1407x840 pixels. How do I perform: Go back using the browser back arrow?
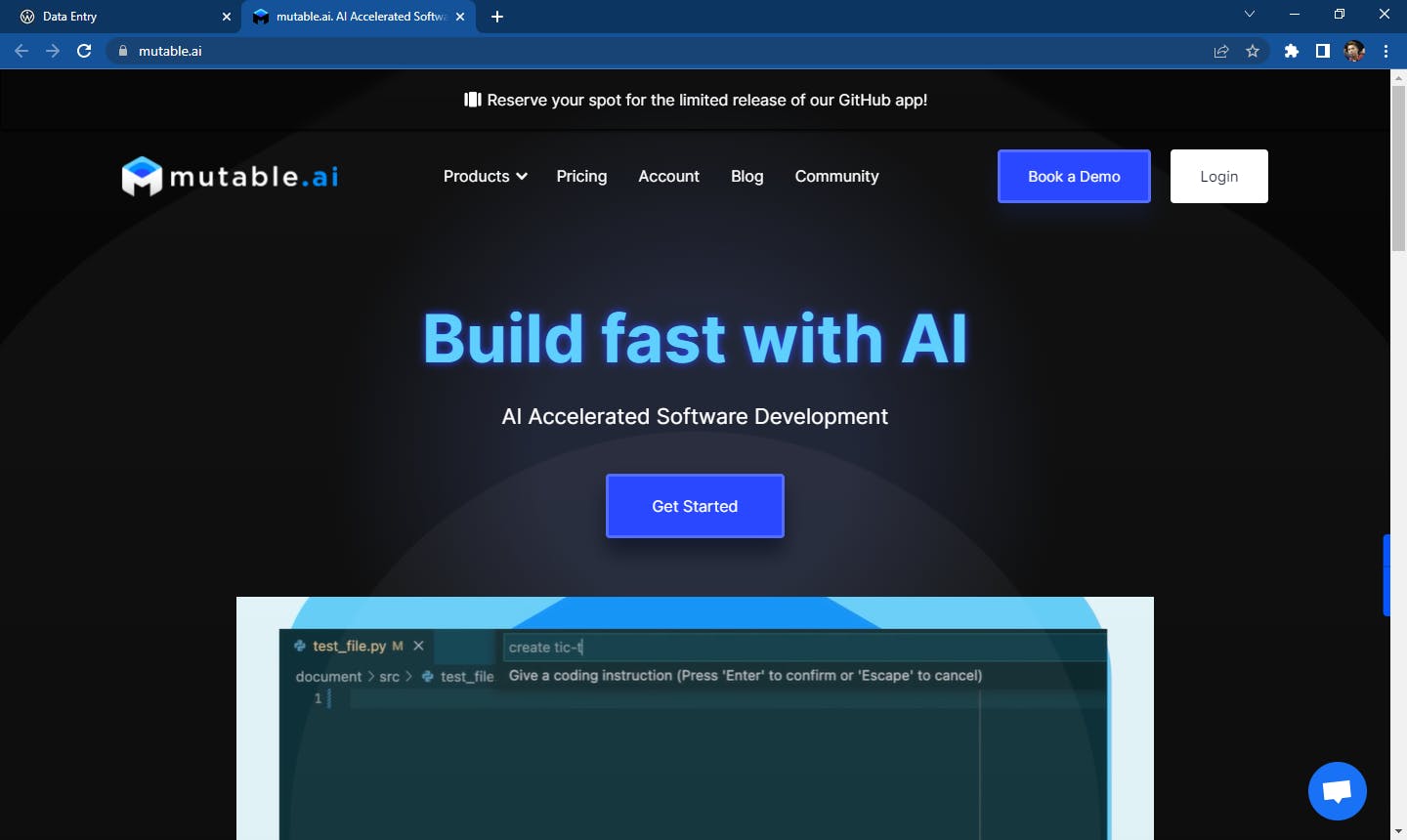click(21, 51)
